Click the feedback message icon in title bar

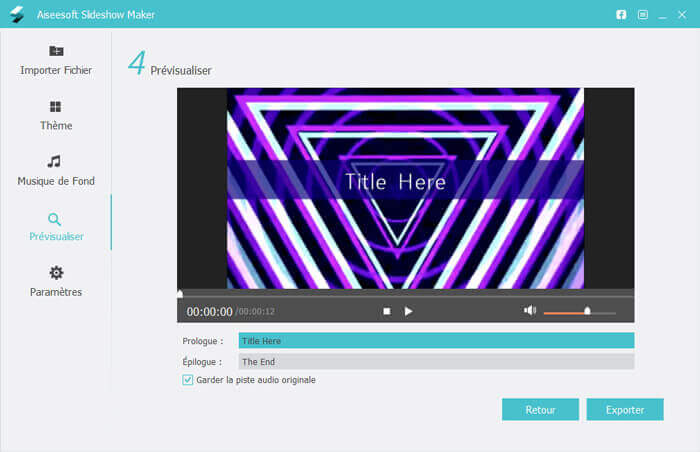tap(643, 15)
